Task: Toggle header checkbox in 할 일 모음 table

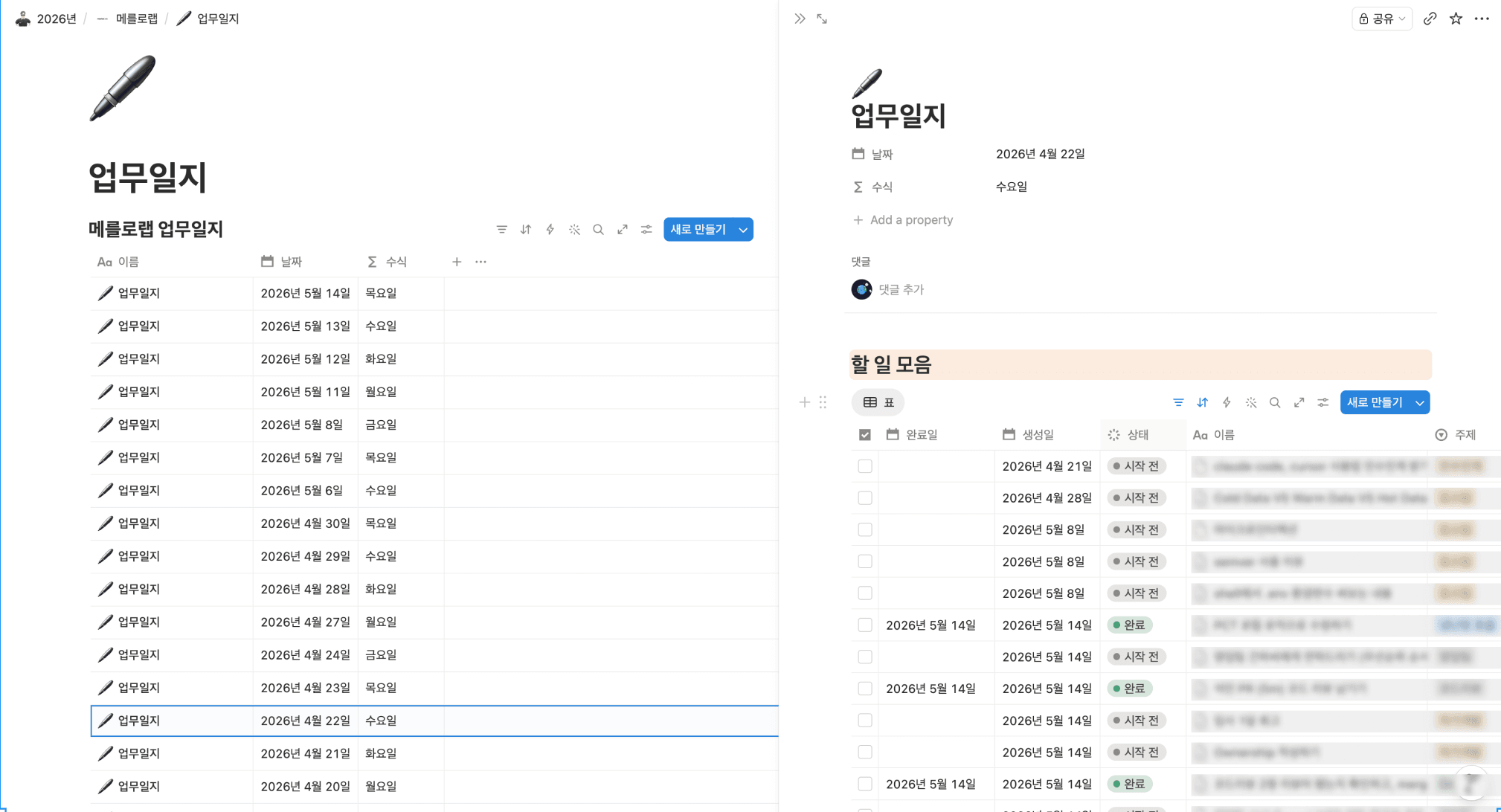Action: click(x=864, y=435)
